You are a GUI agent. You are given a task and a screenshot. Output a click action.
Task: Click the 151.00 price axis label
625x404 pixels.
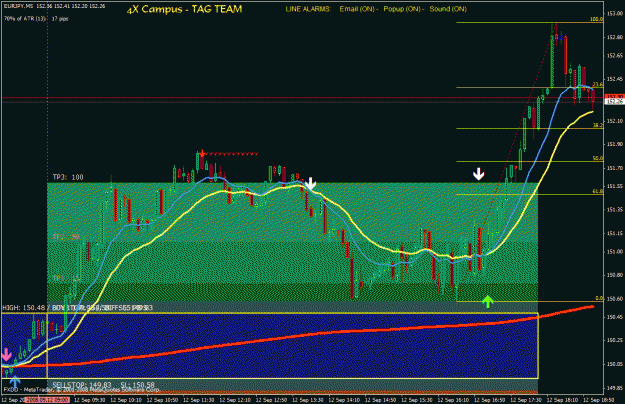click(x=615, y=252)
